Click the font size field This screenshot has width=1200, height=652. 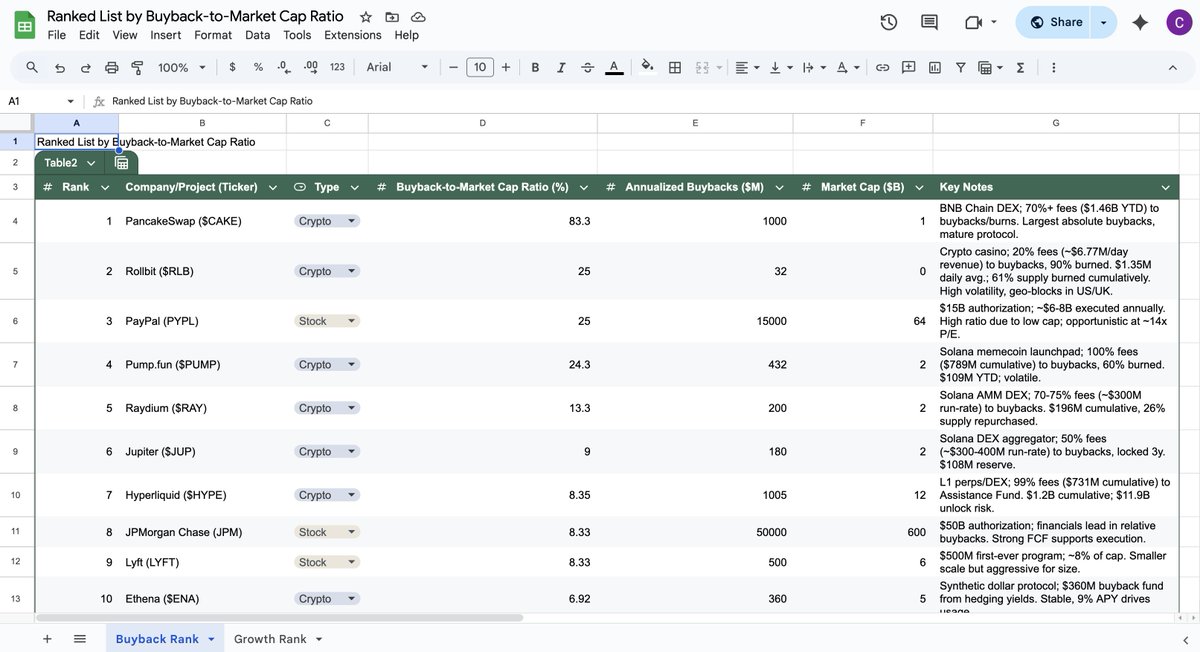(480, 67)
